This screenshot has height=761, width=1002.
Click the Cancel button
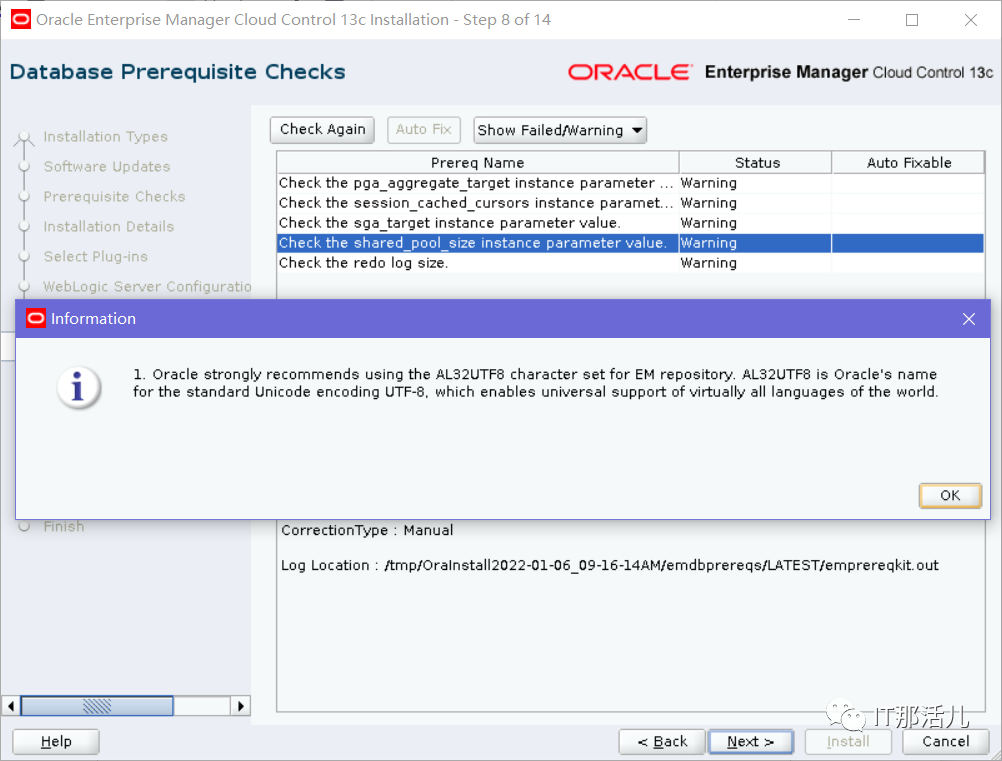(x=946, y=742)
